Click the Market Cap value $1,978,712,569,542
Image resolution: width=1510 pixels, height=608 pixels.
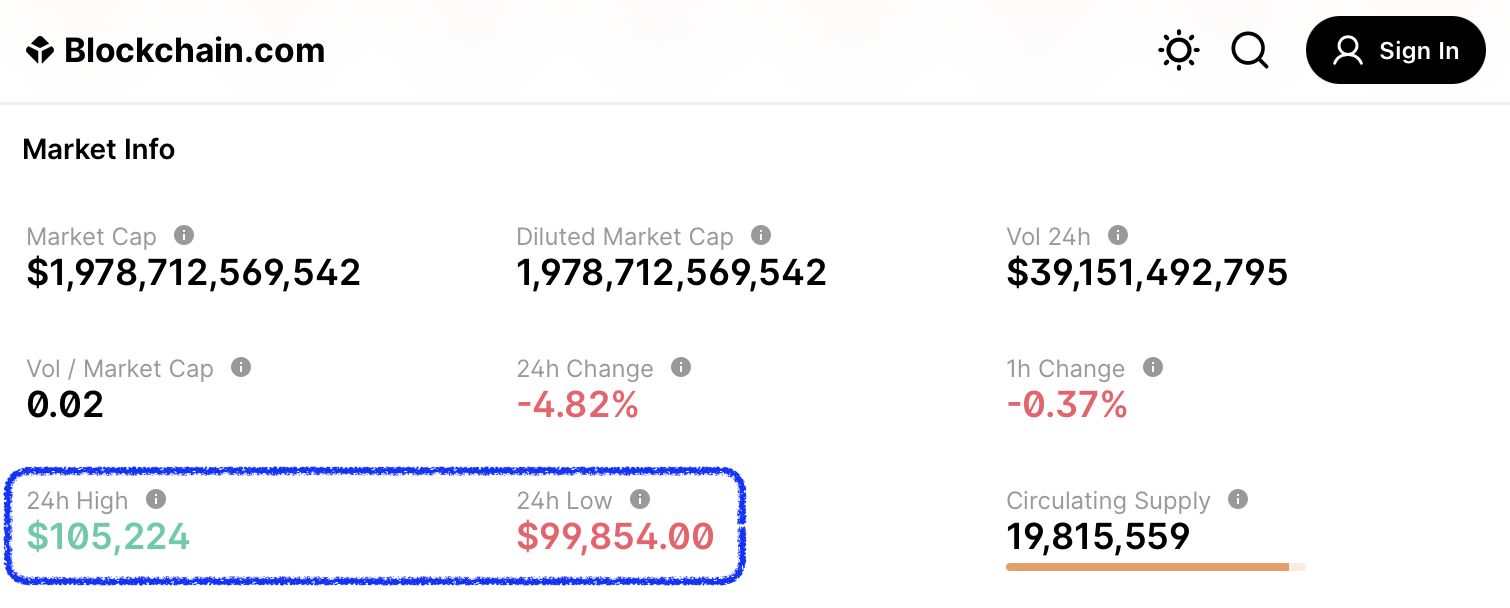[193, 273]
